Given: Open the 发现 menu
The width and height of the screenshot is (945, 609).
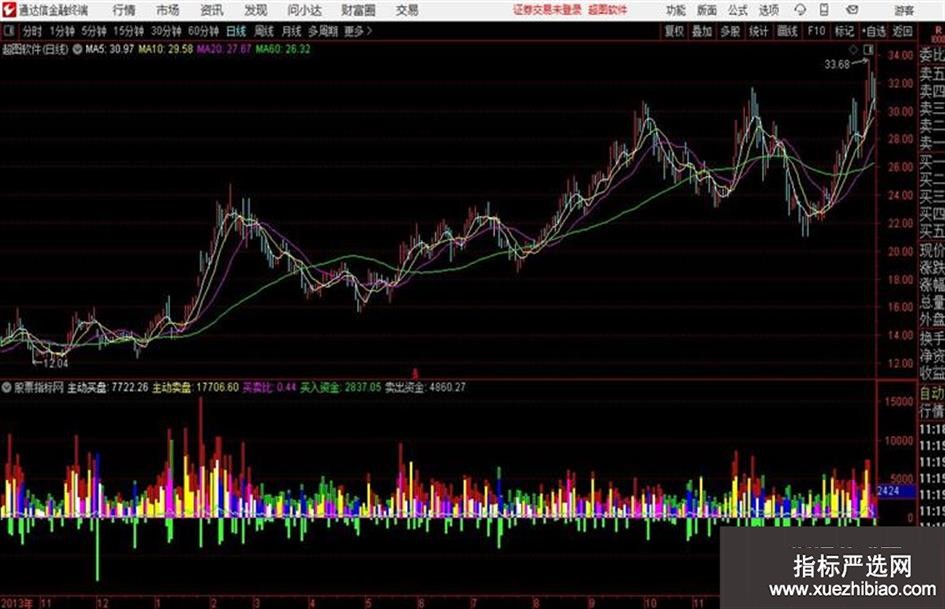Looking at the screenshot, I should tap(256, 10).
